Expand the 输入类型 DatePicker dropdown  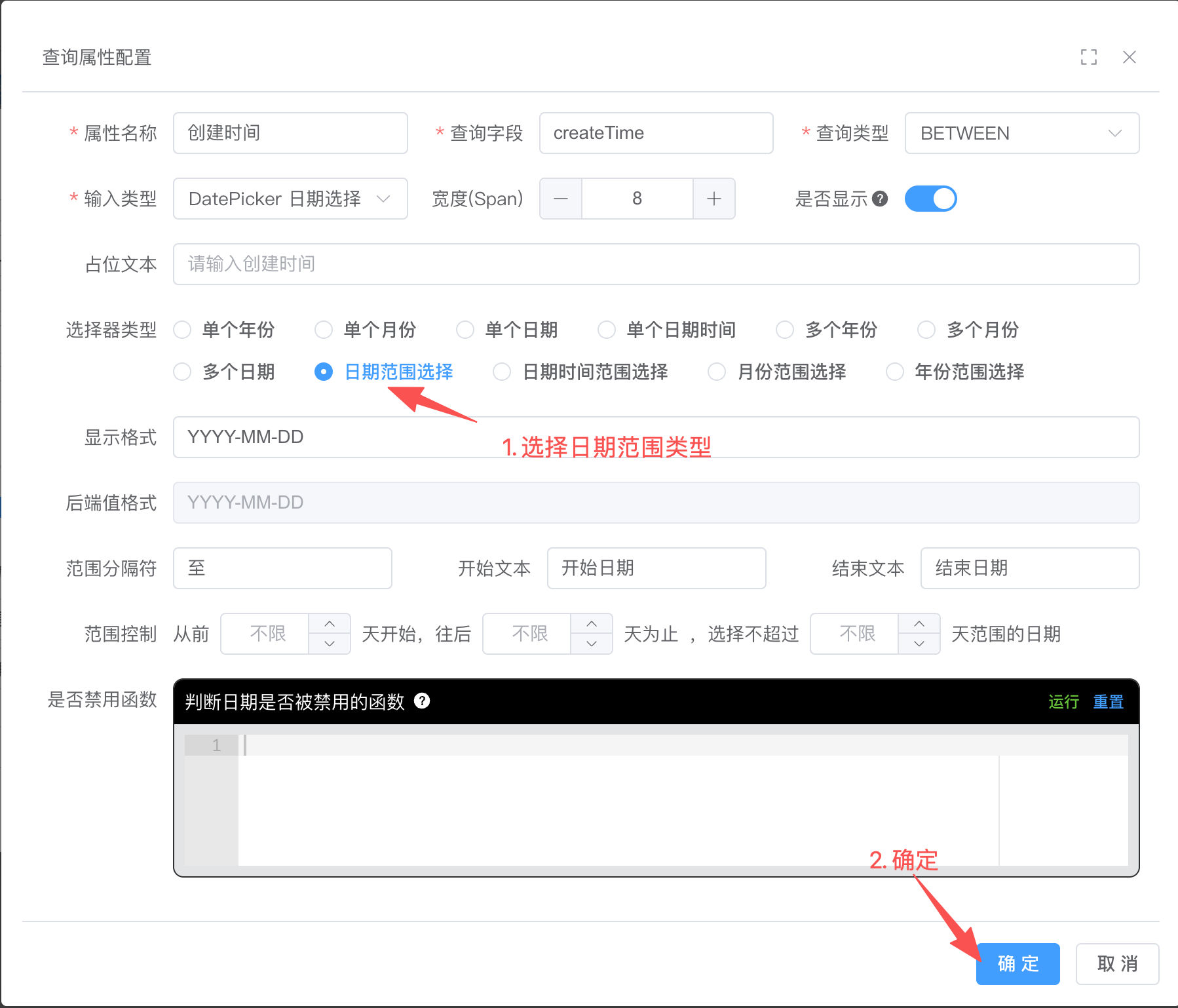pos(290,199)
